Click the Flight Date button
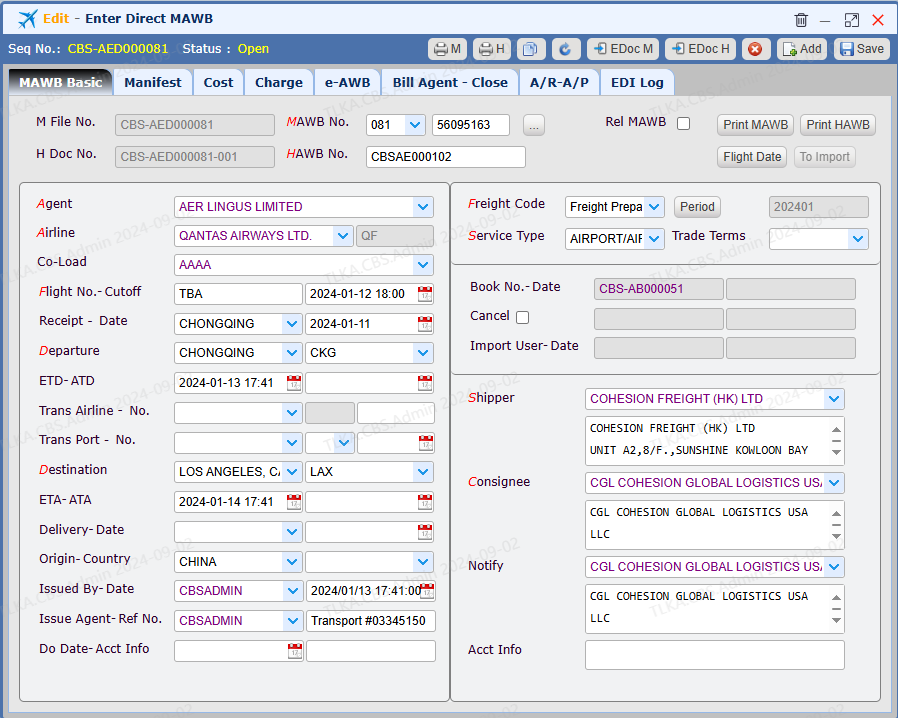 coord(751,157)
